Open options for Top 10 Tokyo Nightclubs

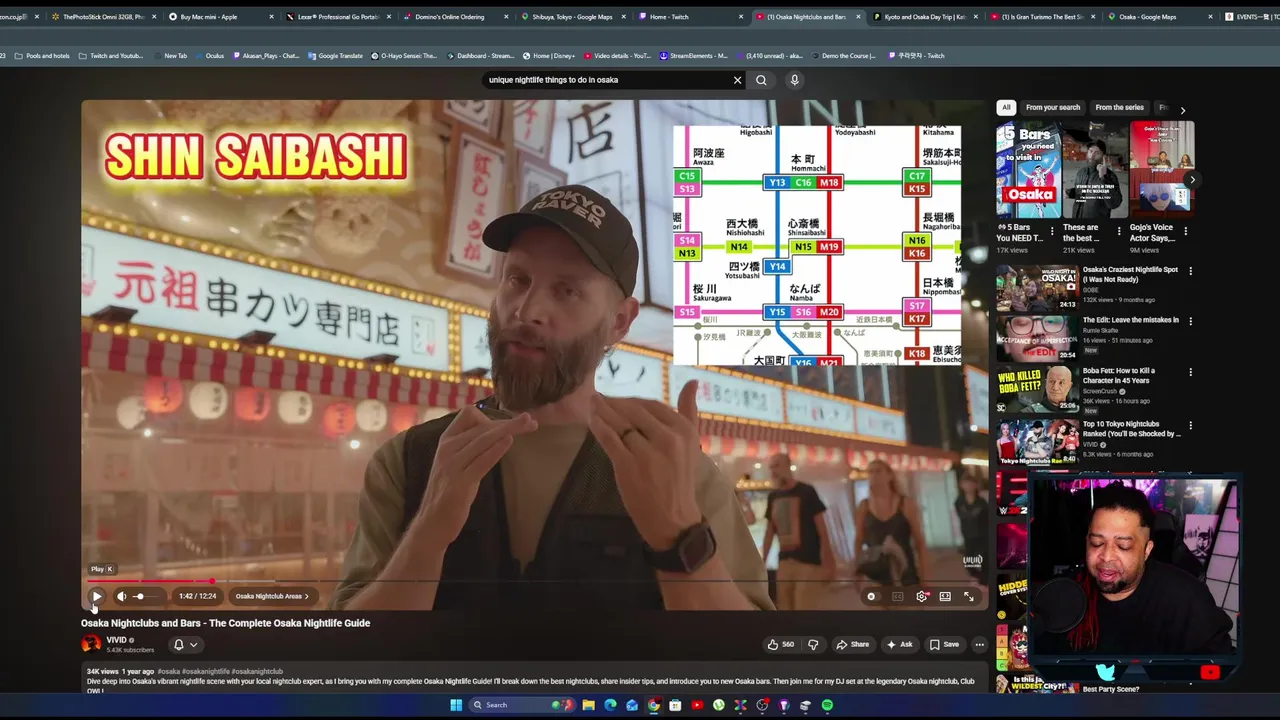(x=1190, y=425)
